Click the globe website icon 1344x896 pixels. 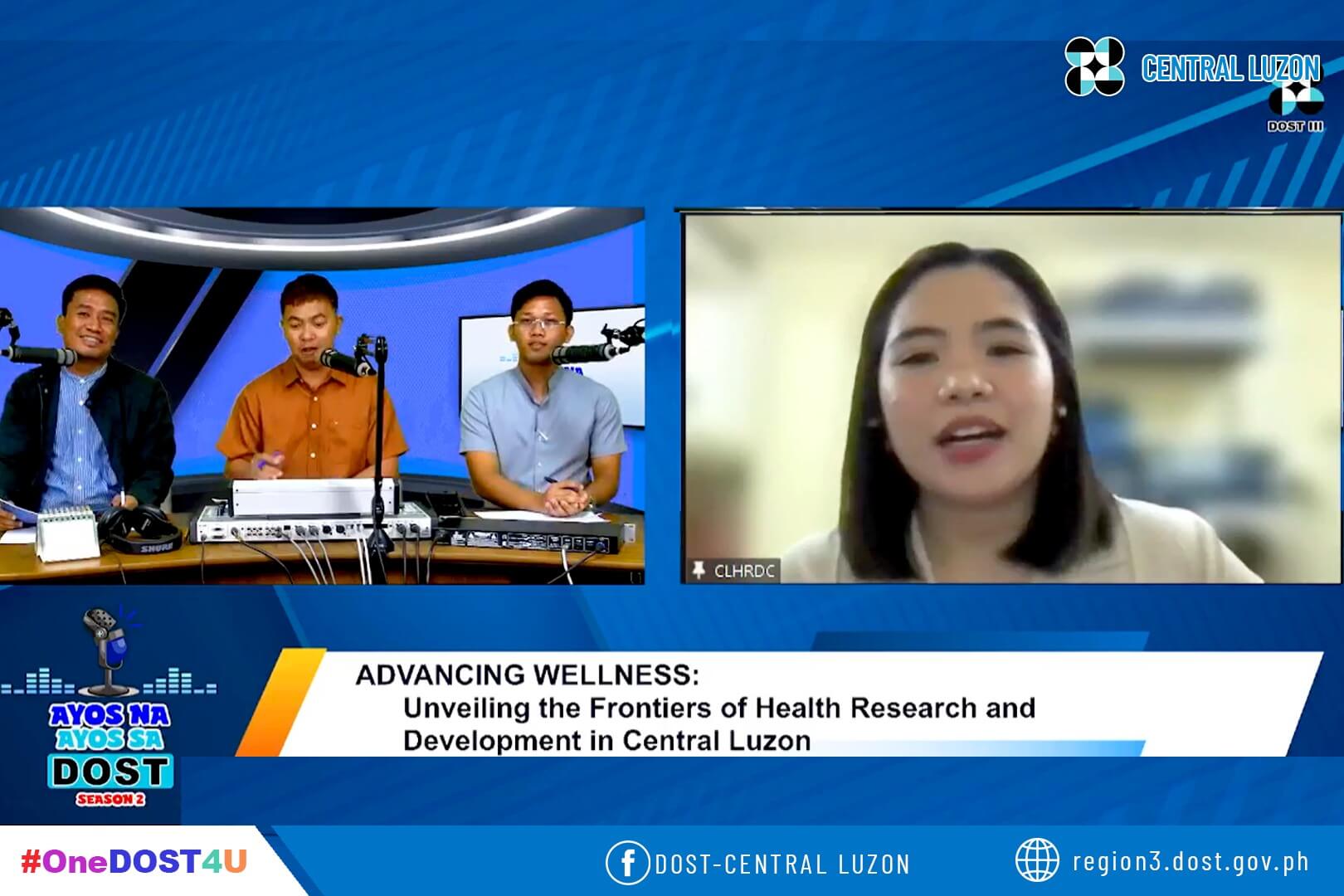click(x=1037, y=859)
